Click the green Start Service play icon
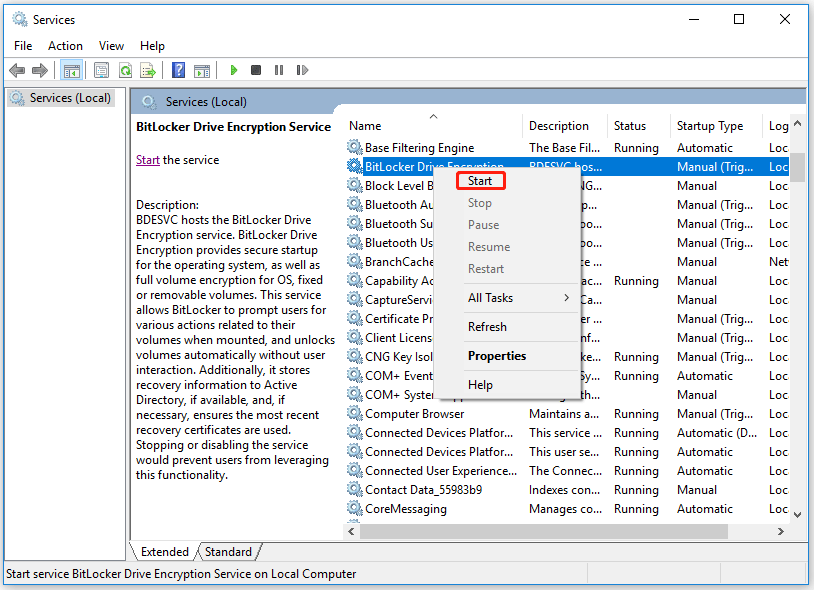The width and height of the screenshot is (814, 590). tap(234, 70)
